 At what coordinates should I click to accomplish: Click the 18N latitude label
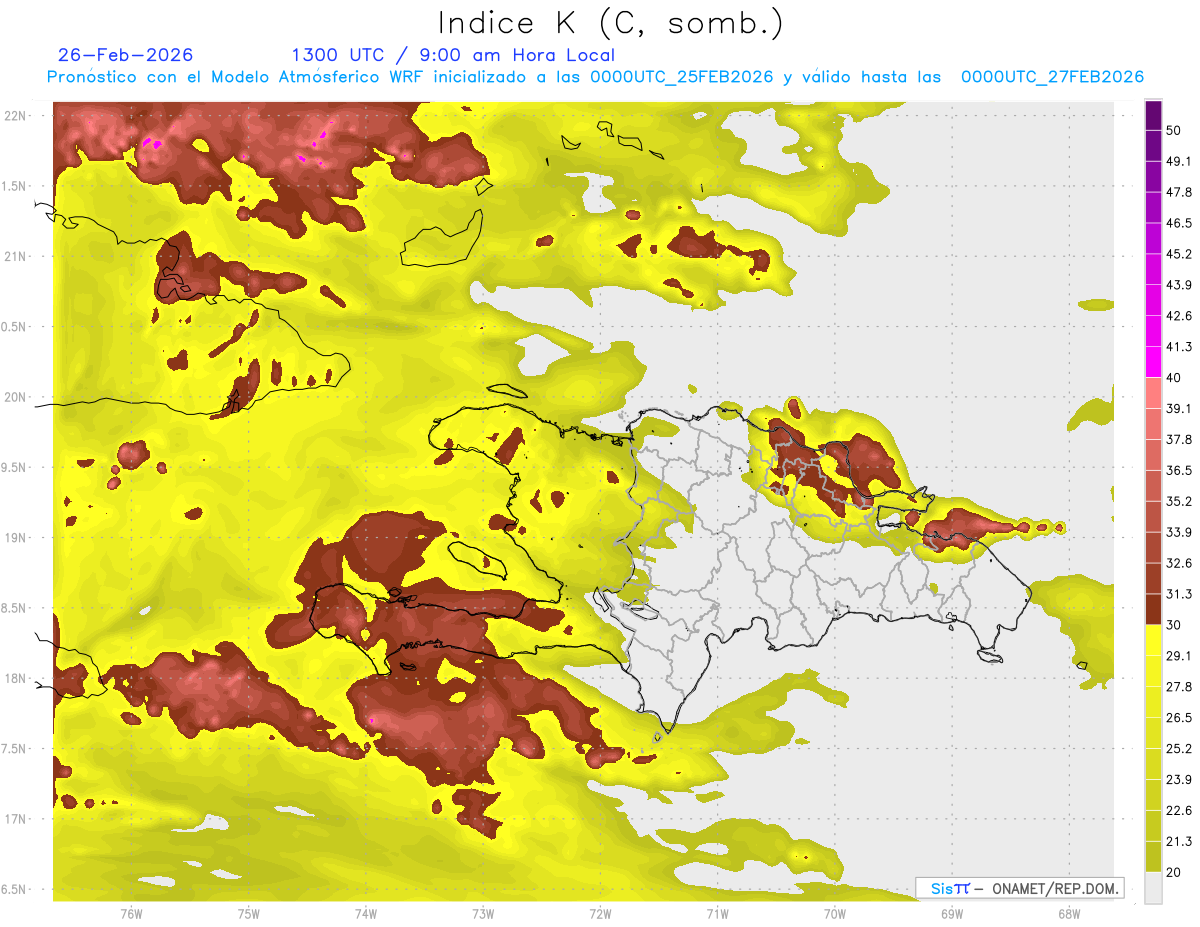pyautogui.click(x=15, y=679)
